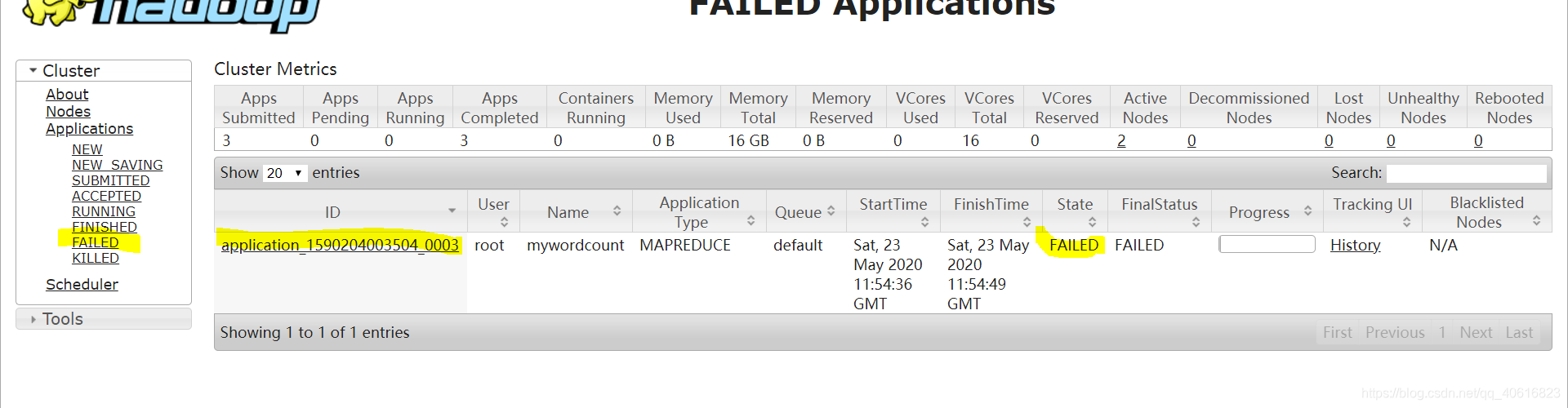Open the Scheduler link
Screen dimensions: 1568x408
coord(82,285)
